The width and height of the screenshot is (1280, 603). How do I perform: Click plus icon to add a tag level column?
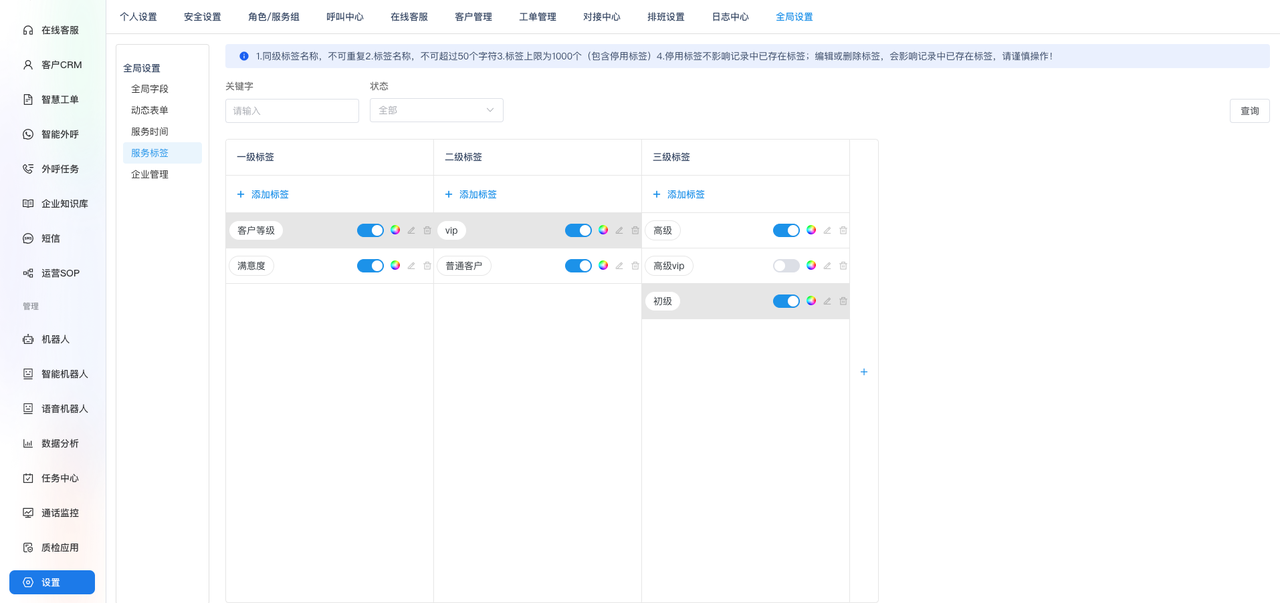pyautogui.click(x=864, y=372)
